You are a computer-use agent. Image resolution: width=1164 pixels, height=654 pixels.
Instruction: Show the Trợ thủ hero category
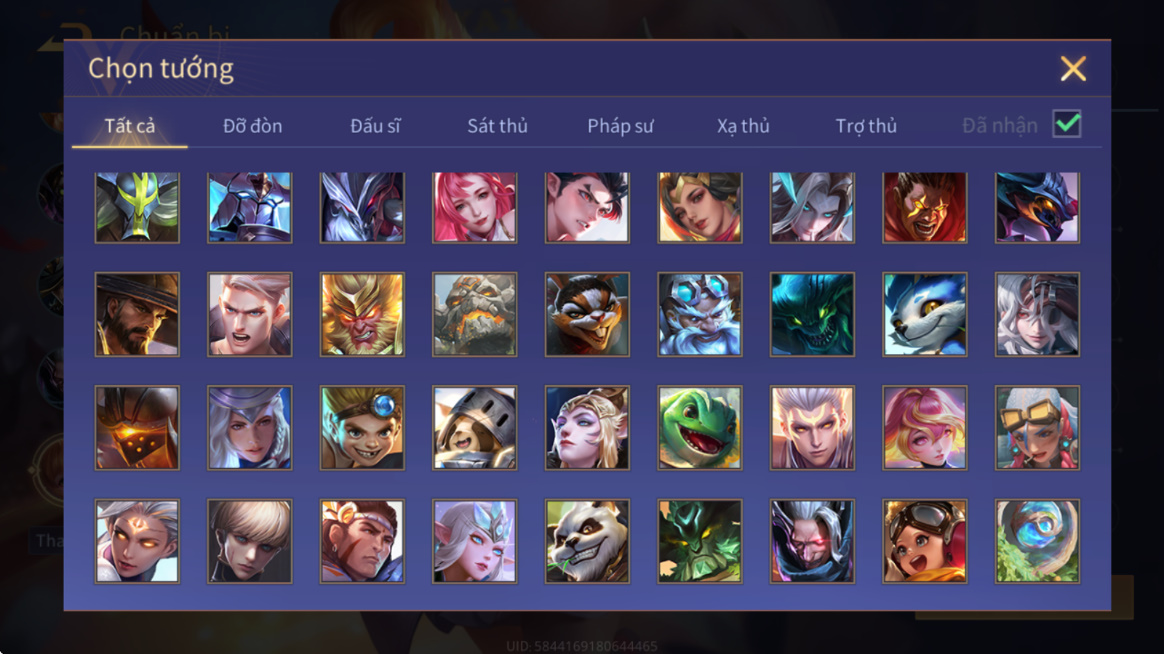866,125
